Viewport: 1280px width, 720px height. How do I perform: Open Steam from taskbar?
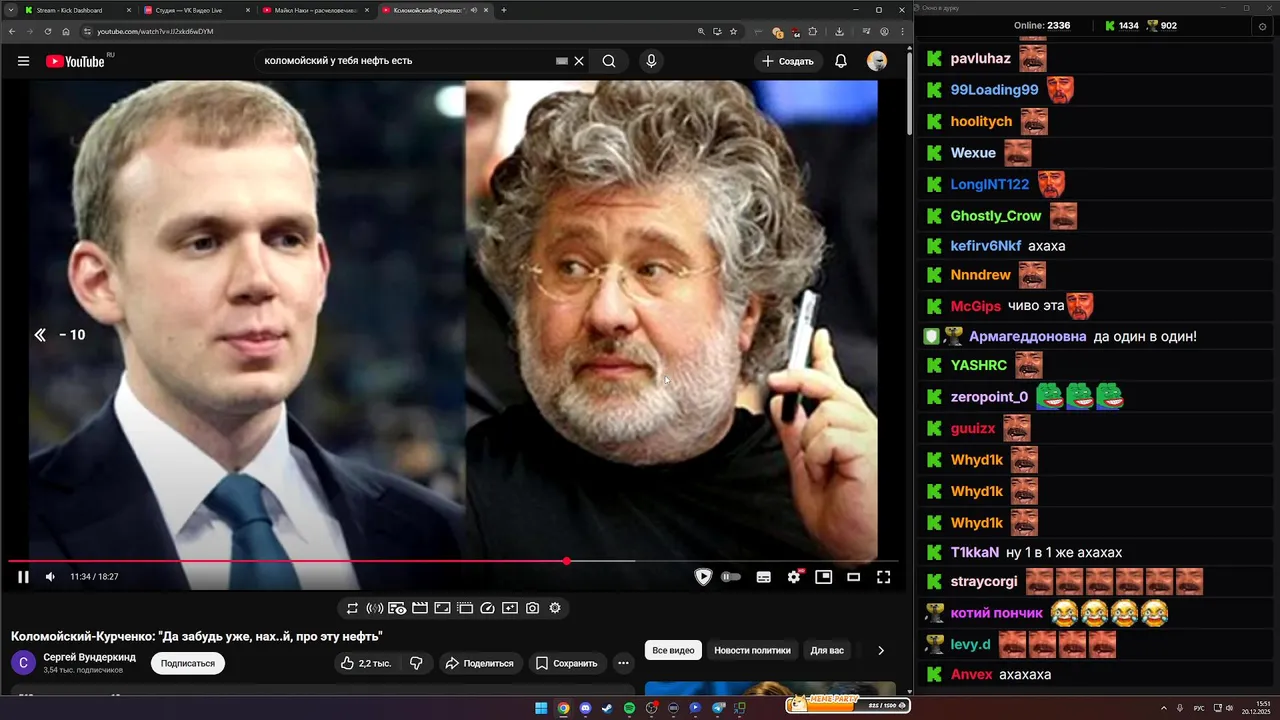[607, 708]
